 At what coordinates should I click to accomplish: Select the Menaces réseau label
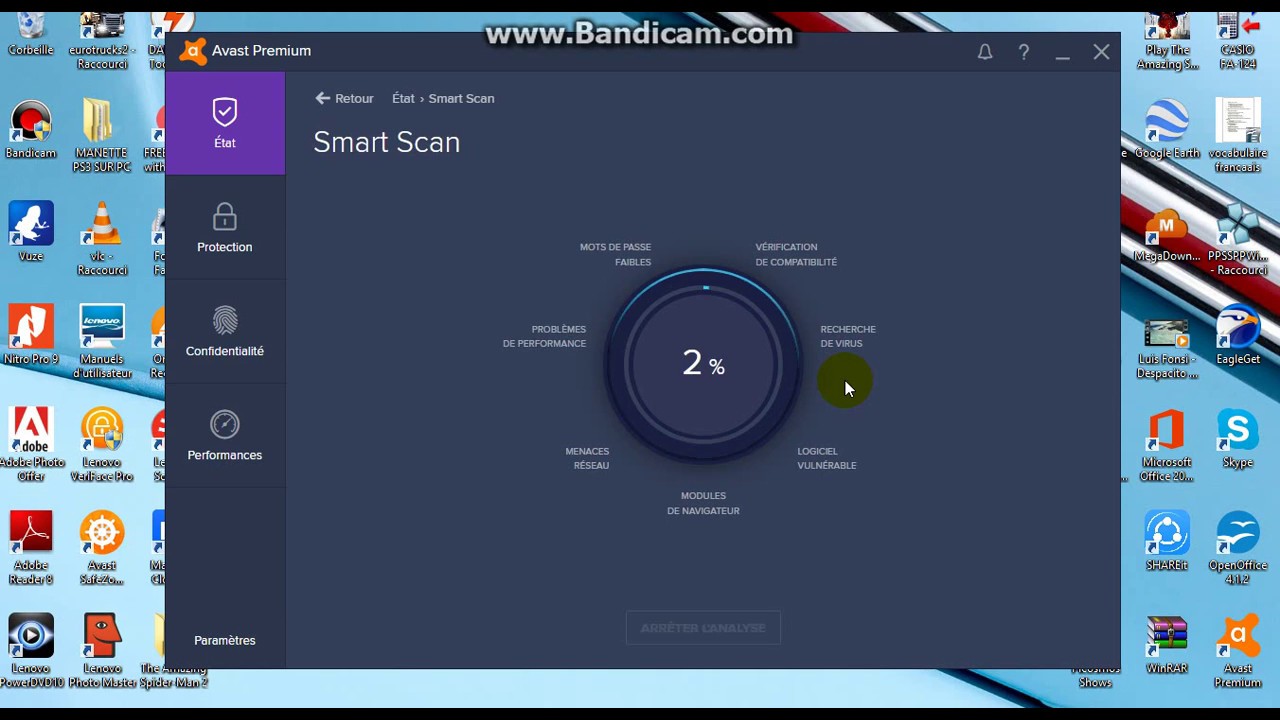[x=587, y=458]
